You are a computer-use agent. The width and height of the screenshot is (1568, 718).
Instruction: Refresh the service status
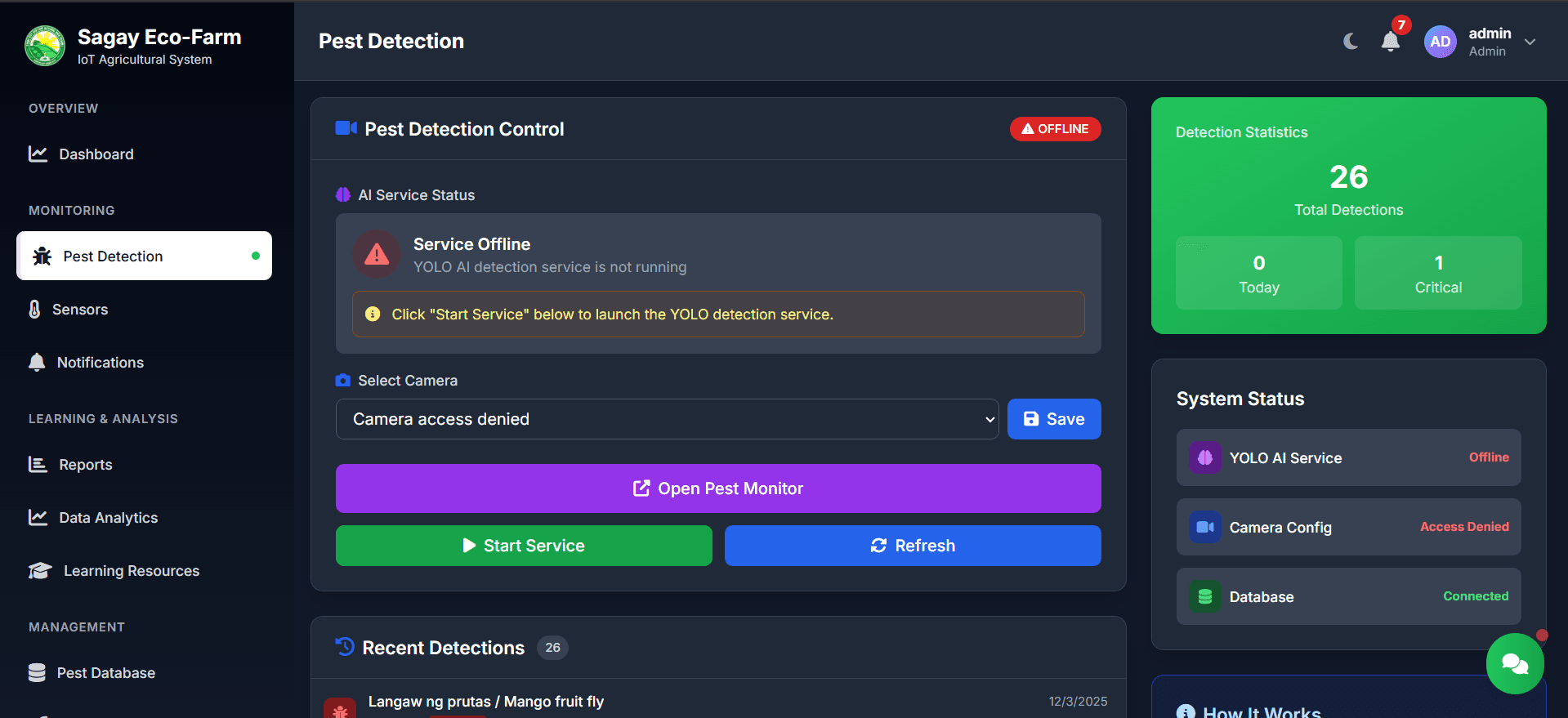913,546
